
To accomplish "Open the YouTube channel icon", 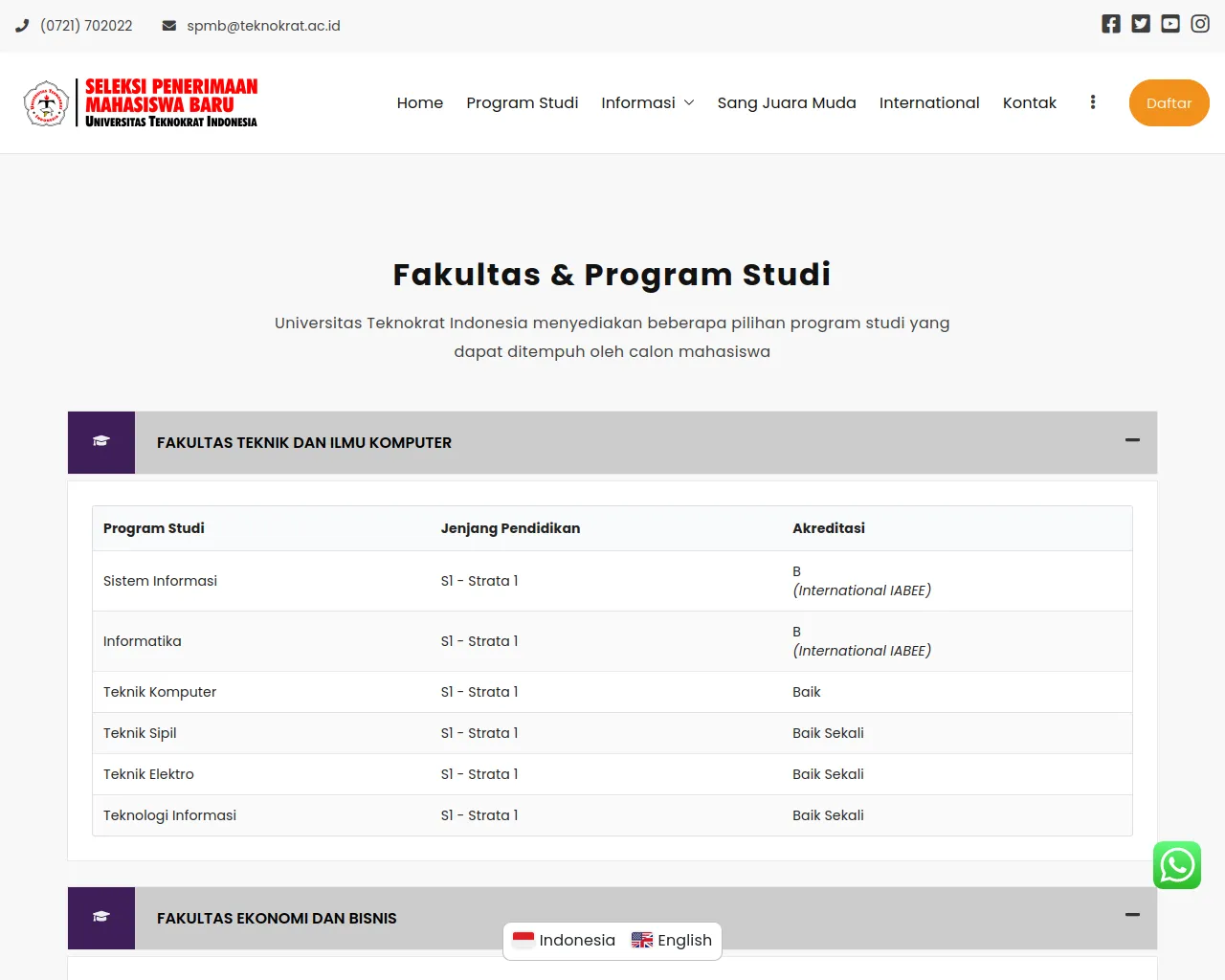I will pyautogui.click(x=1170, y=24).
